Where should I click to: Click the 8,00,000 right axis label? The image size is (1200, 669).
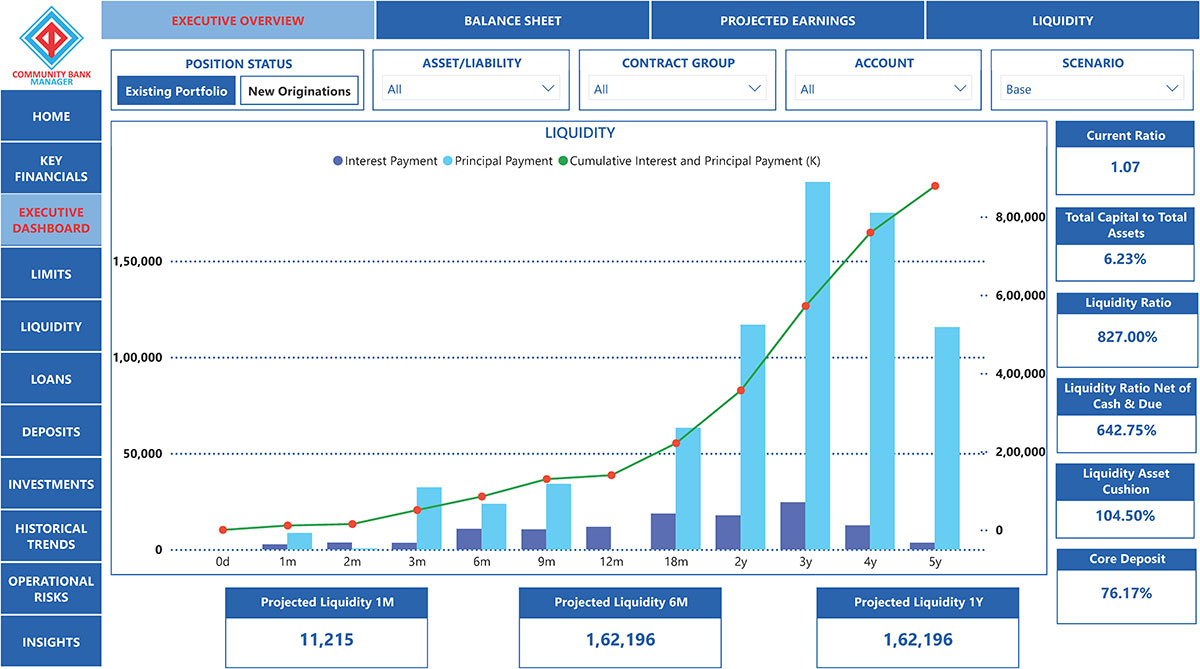(x=1020, y=216)
